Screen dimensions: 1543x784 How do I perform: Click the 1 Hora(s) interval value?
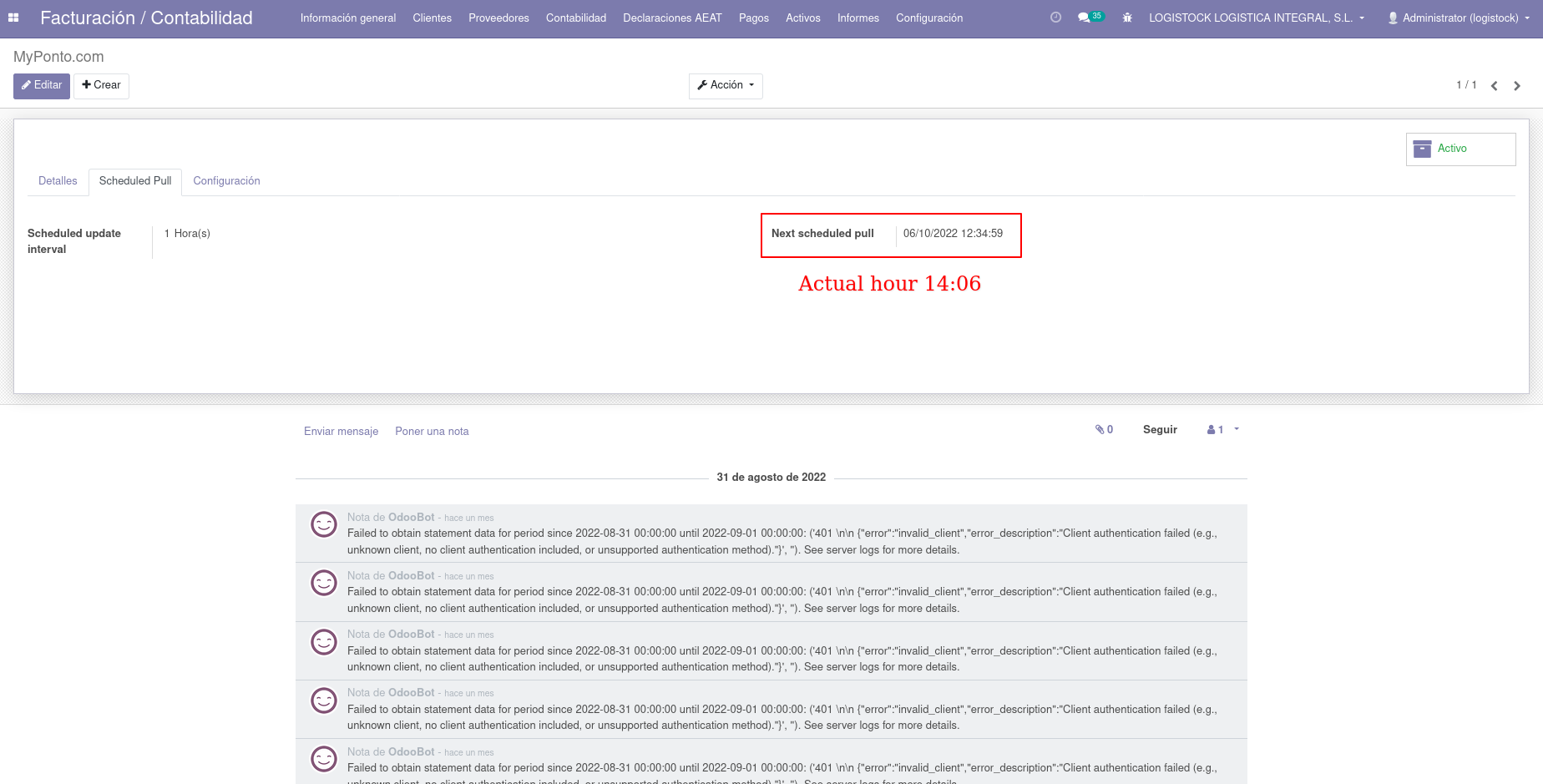[x=187, y=234]
